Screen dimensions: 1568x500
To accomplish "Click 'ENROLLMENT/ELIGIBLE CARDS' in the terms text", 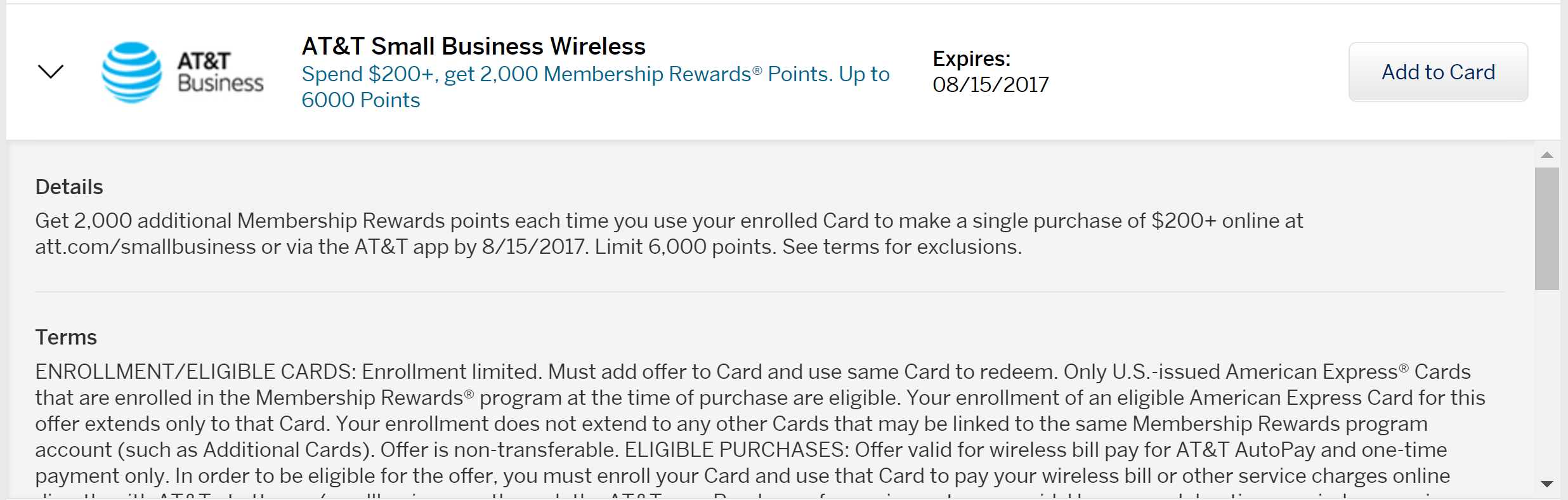I will coord(195,372).
